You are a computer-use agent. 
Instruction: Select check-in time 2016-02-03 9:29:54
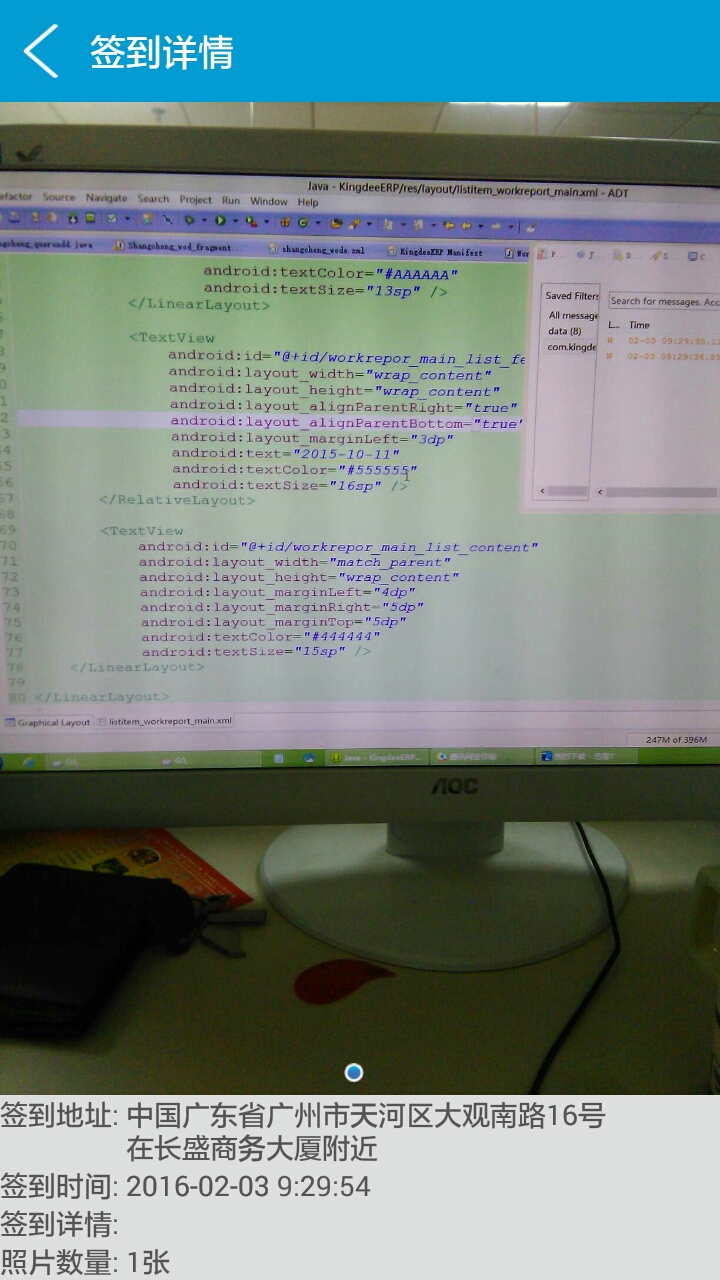[x=248, y=1187]
